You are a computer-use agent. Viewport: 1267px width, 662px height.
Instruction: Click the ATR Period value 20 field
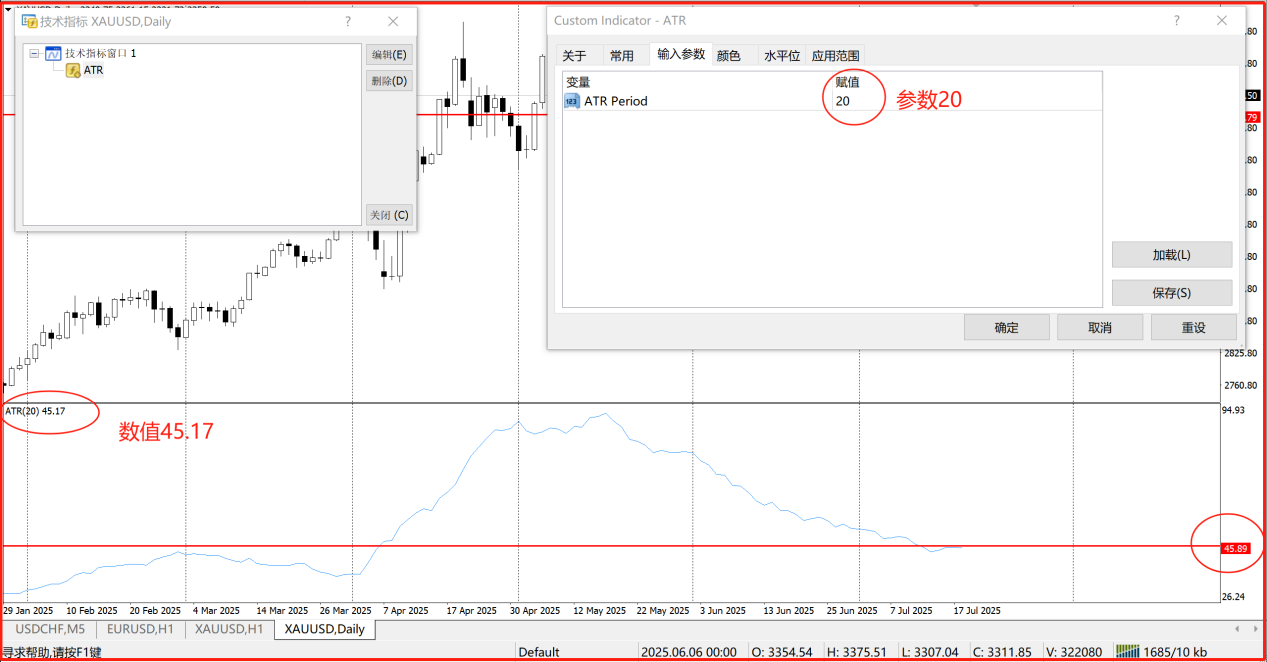[x=966, y=101]
